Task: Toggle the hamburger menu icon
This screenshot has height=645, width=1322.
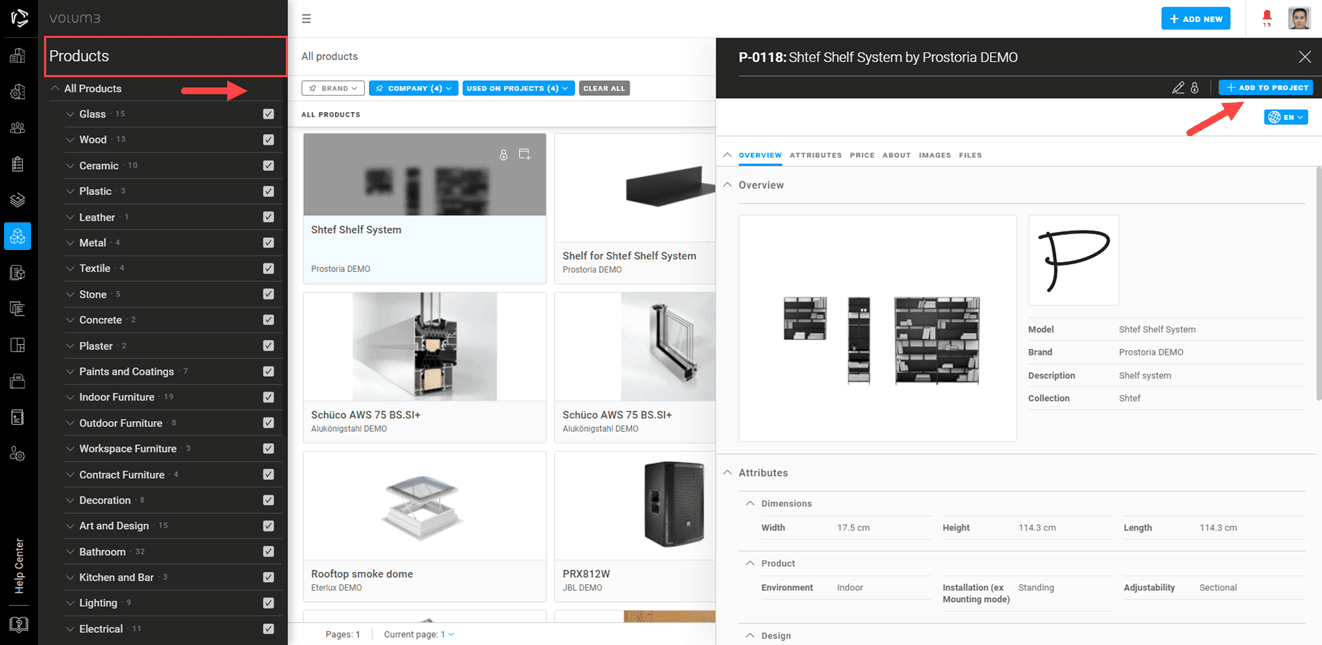Action: tap(306, 19)
